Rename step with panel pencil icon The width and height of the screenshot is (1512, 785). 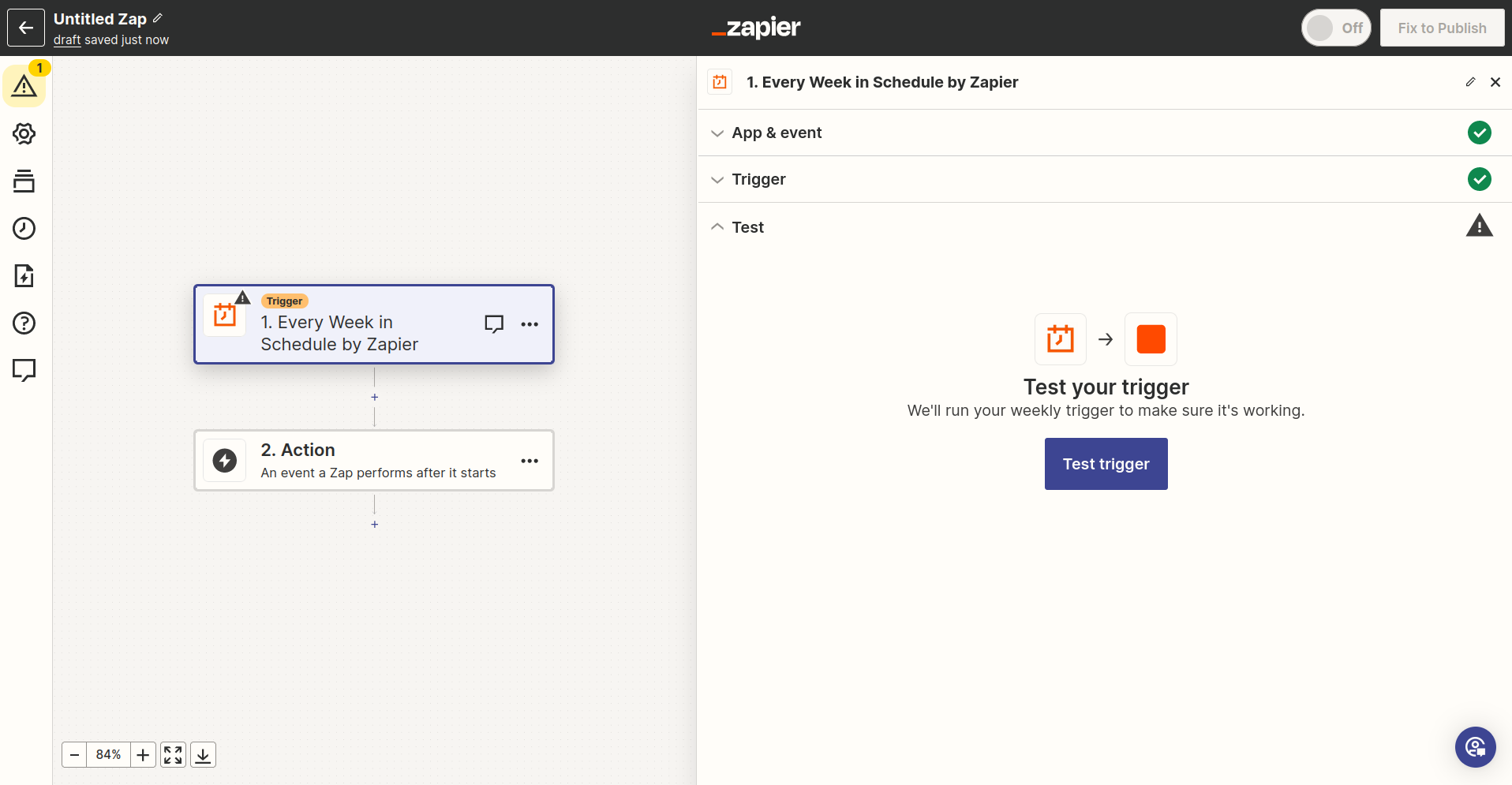coord(1471,82)
